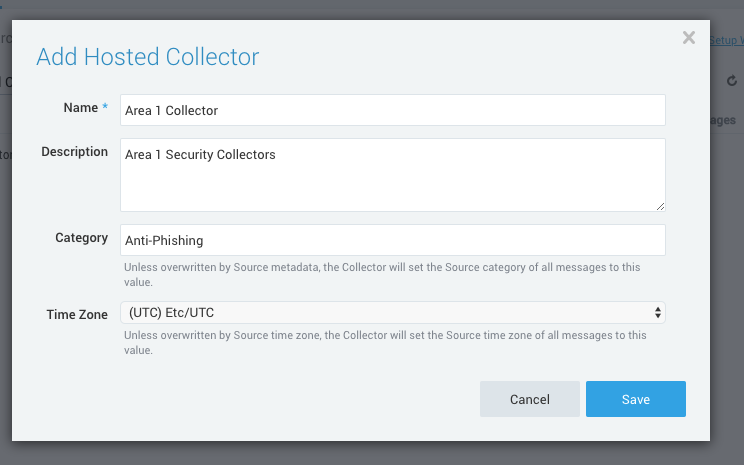This screenshot has height=465, width=744.
Task: Click the Add Hosted Collector dialog title
Action: [147, 56]
